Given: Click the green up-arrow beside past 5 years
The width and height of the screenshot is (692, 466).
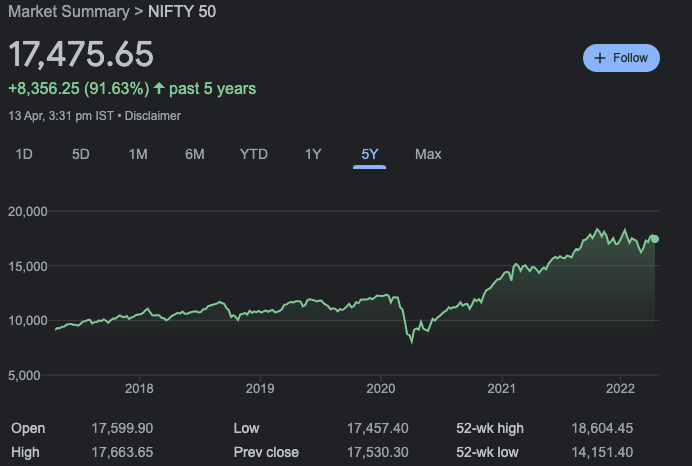Looking at the screenshot, I should tap(159, 88).
